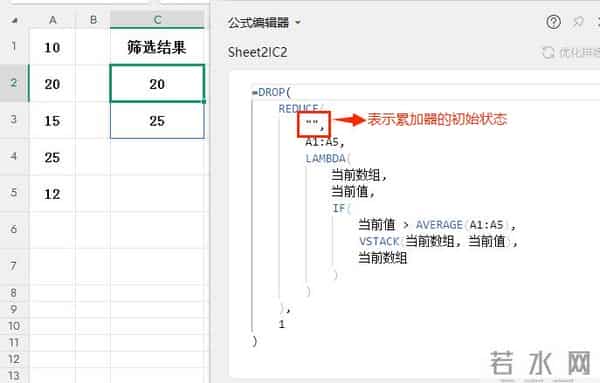The height and width of the screenshot is (383, 600).
Task: Click cell A5 containing 12
Action: point(52,194)
